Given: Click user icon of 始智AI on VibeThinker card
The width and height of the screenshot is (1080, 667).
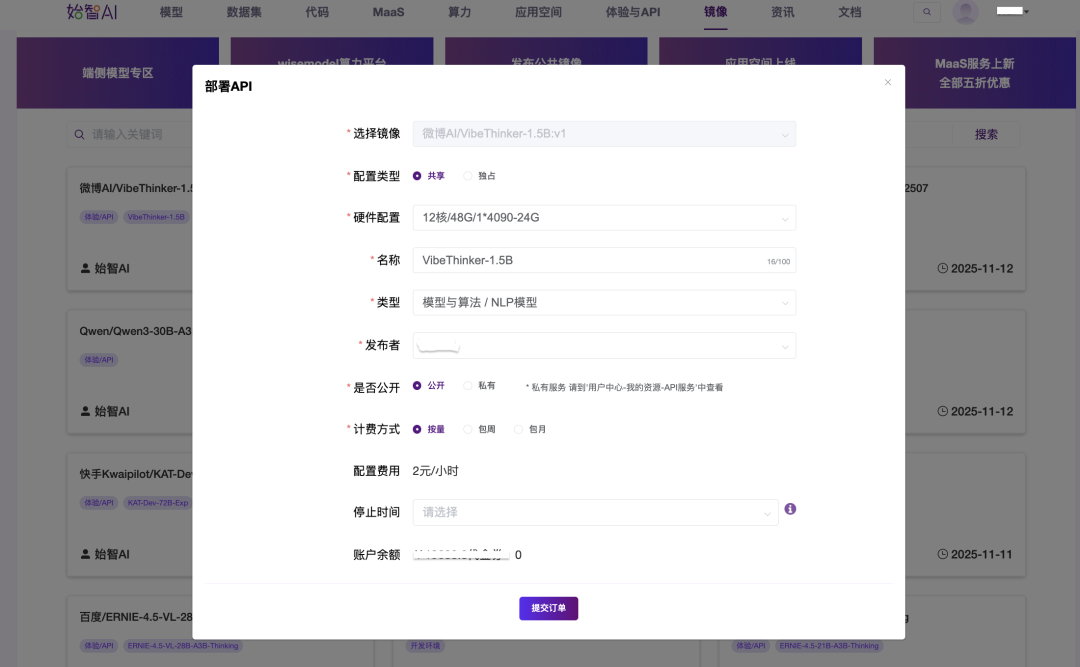Looking at the screenshot, I should [x=85, y=268].
